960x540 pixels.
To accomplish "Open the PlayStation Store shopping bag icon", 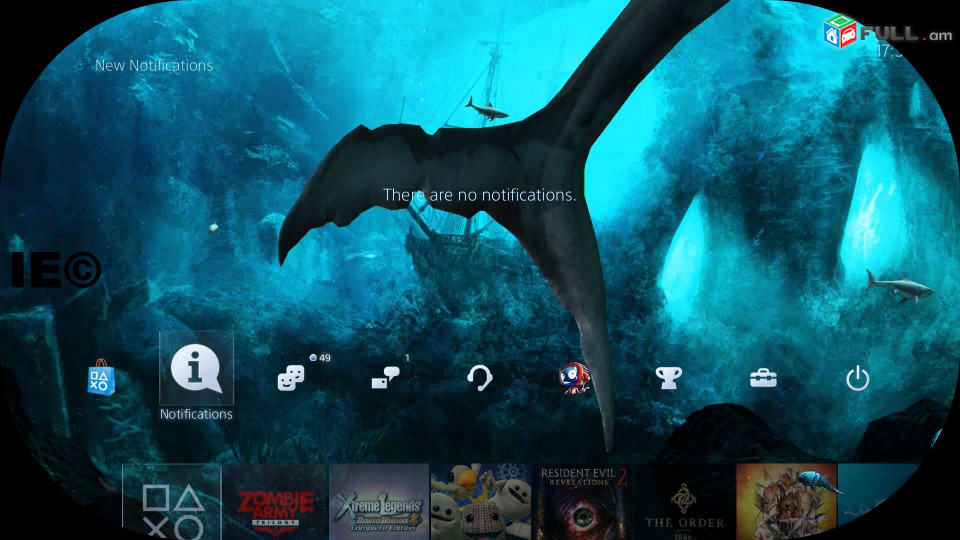I will (x=101, y=378).
